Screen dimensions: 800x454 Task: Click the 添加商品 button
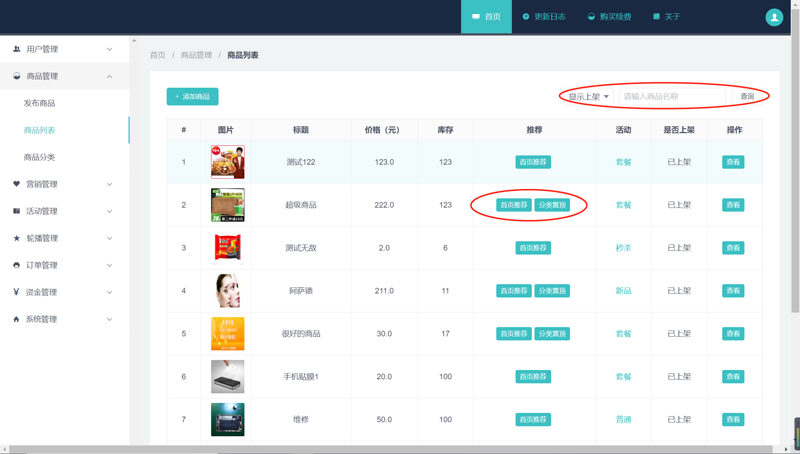pos(192,96)
